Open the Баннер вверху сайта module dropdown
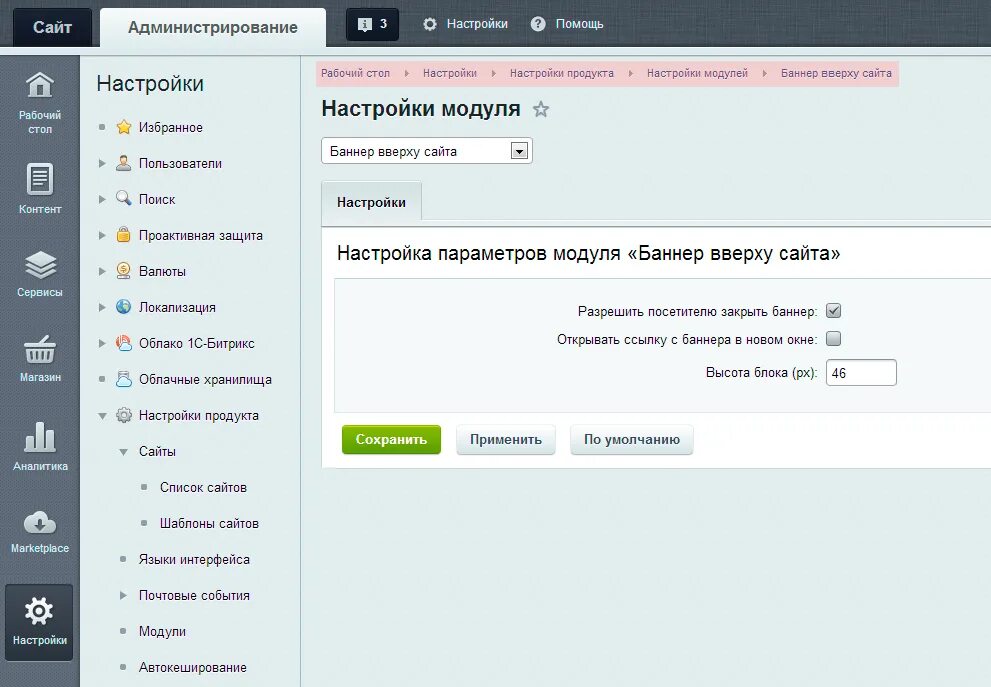This screenshot has height=687, width=991. [x=427, y=151]
